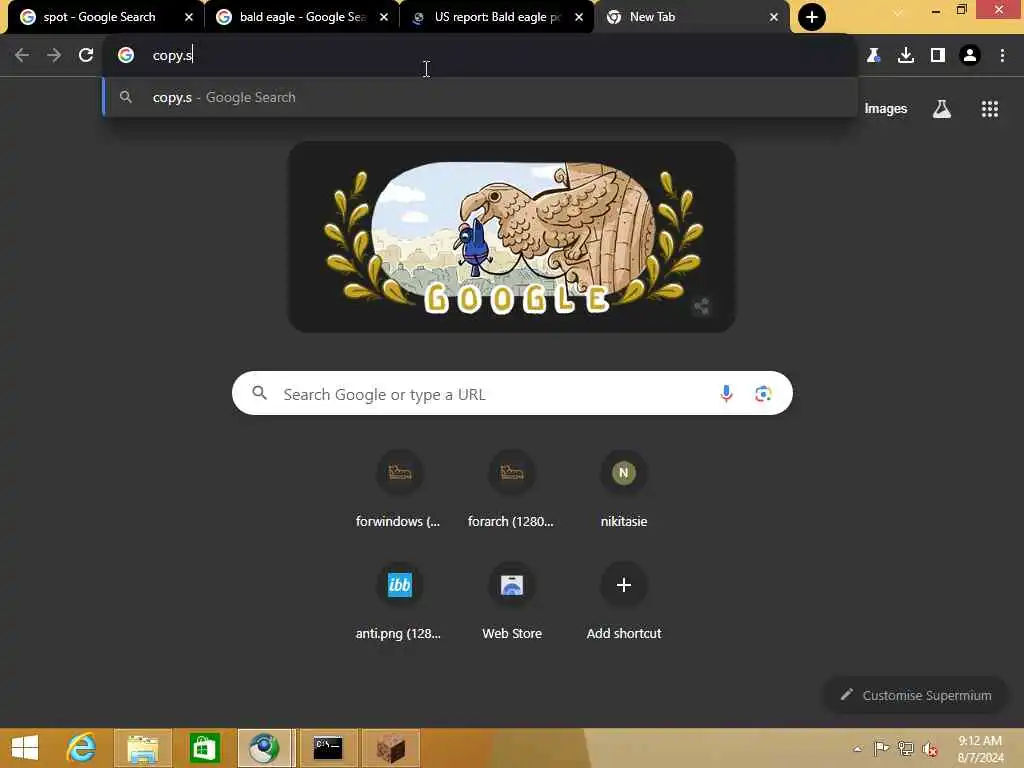Open the anti.png ibb shortcut
This screenshot has height=768, width=1024.
click(x=399, y=601)
